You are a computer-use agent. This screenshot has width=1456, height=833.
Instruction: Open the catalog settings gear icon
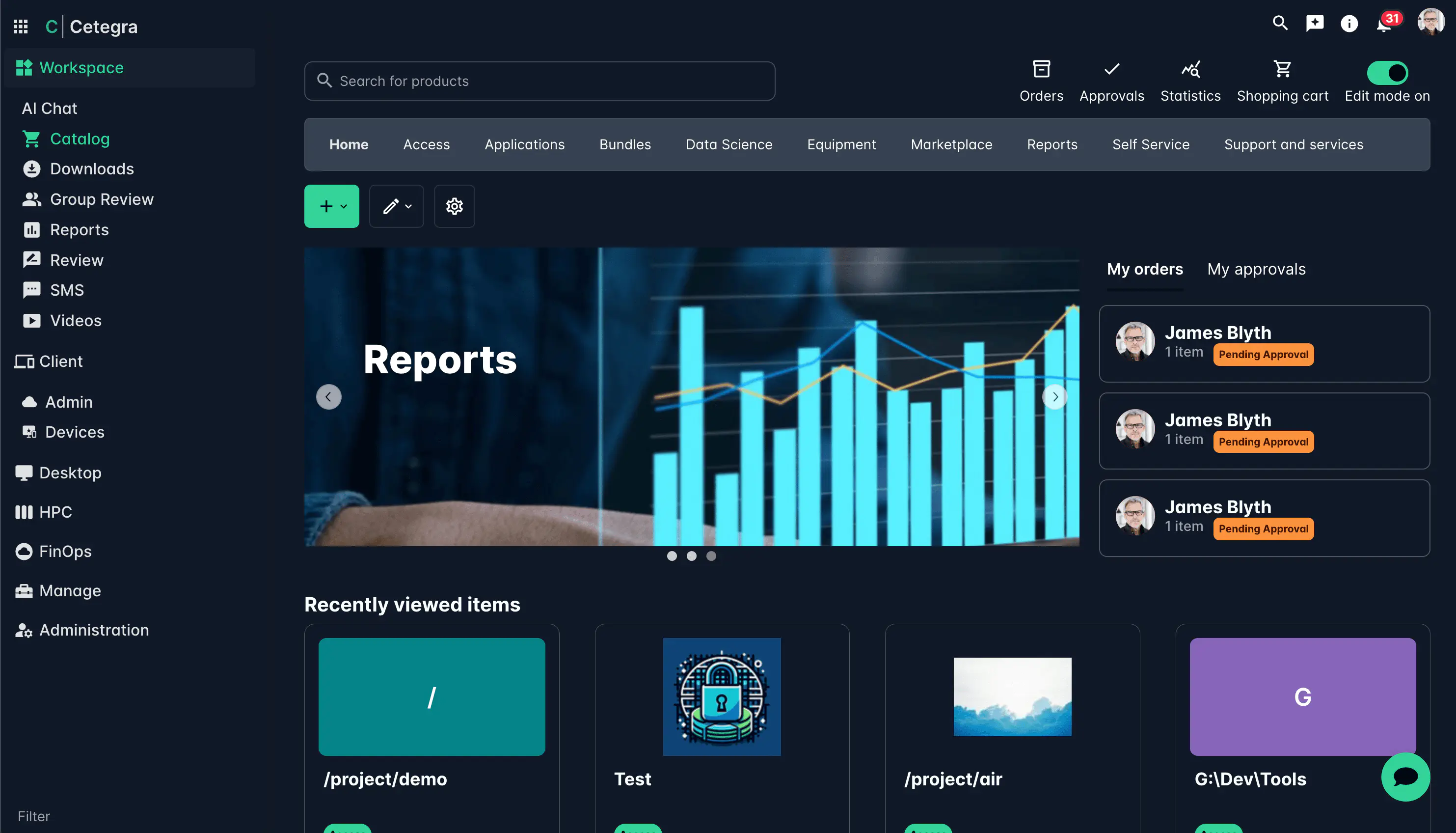pos(454,206)
